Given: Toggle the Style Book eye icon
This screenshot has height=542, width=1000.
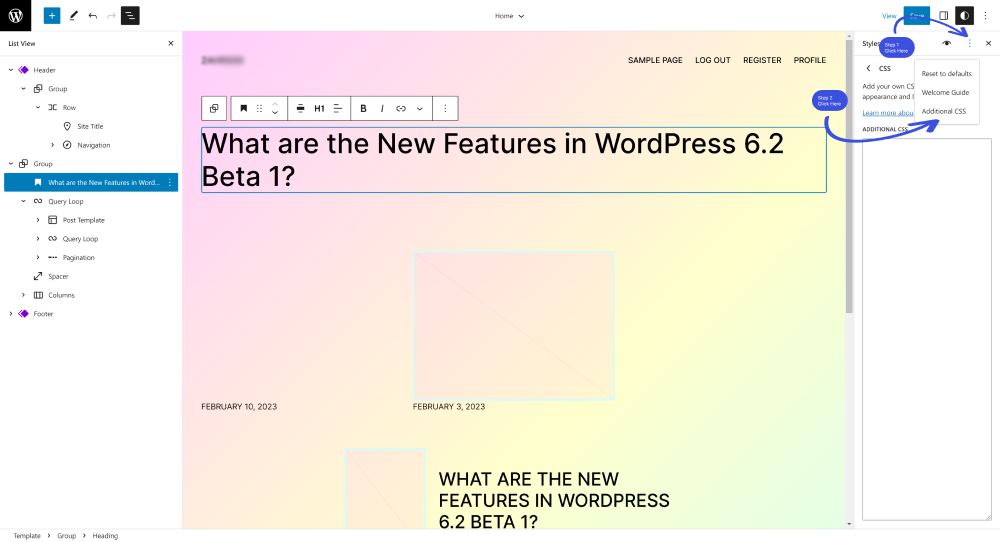Looking at the screenshot, I should point(946,43).
